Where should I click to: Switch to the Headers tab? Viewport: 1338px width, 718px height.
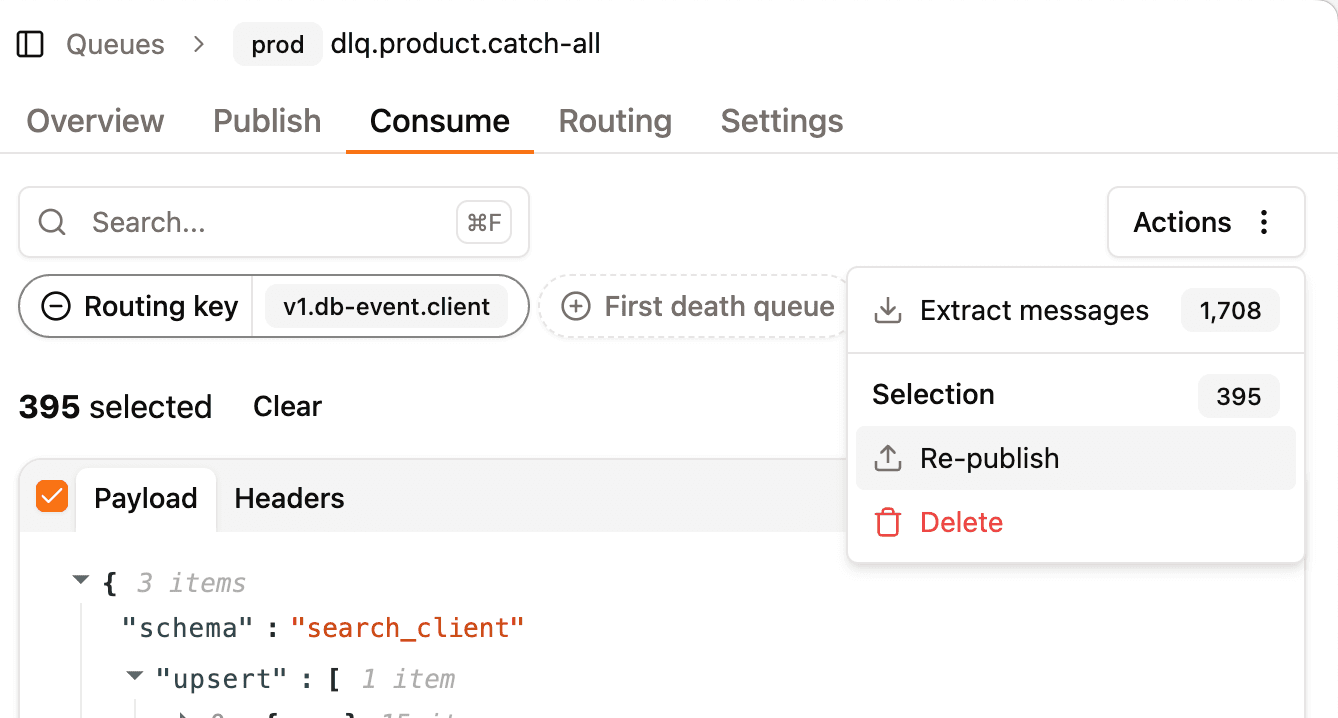pyautogui.click(x=289, y=498)
